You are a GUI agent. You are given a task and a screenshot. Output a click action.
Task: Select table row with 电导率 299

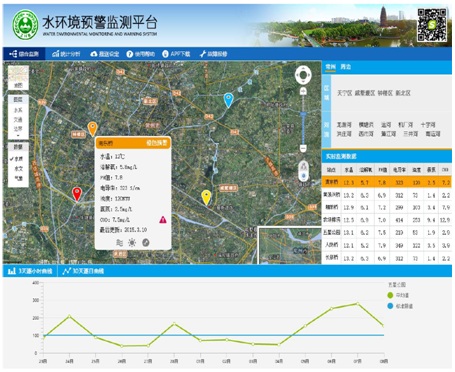pos(387,207)
